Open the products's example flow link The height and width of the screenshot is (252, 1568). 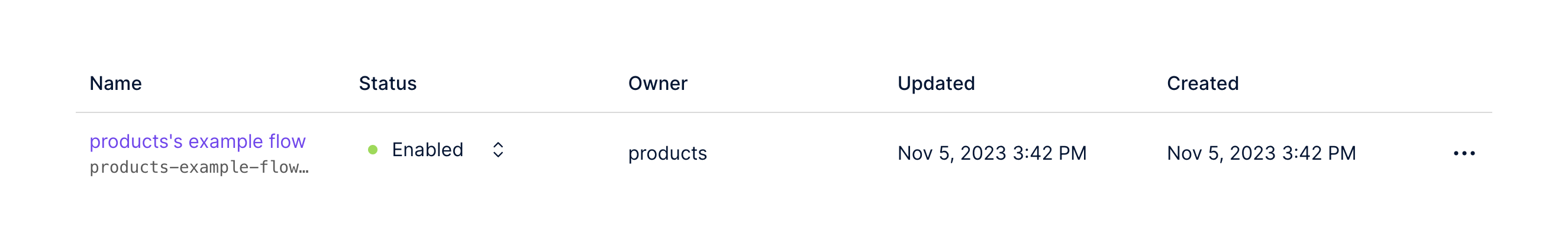pyautogui.click(x=197, y=141)
